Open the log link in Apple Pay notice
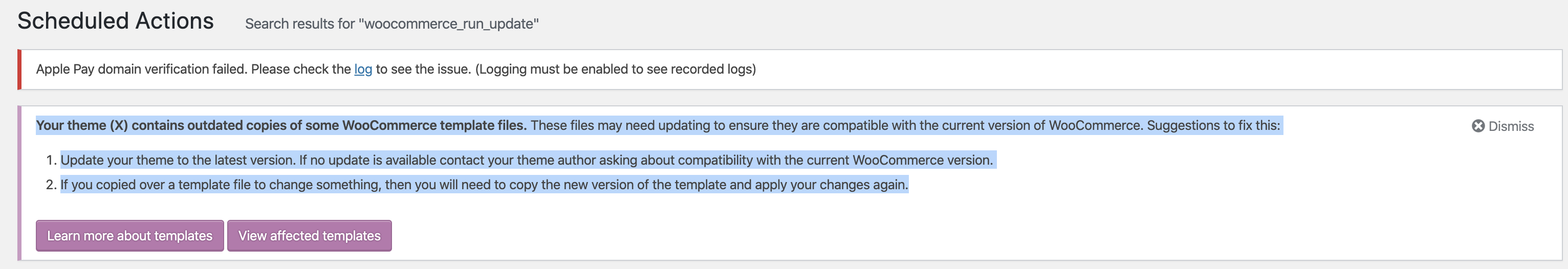The height and width of the screenshot is (269, 1568). point(363,70)
